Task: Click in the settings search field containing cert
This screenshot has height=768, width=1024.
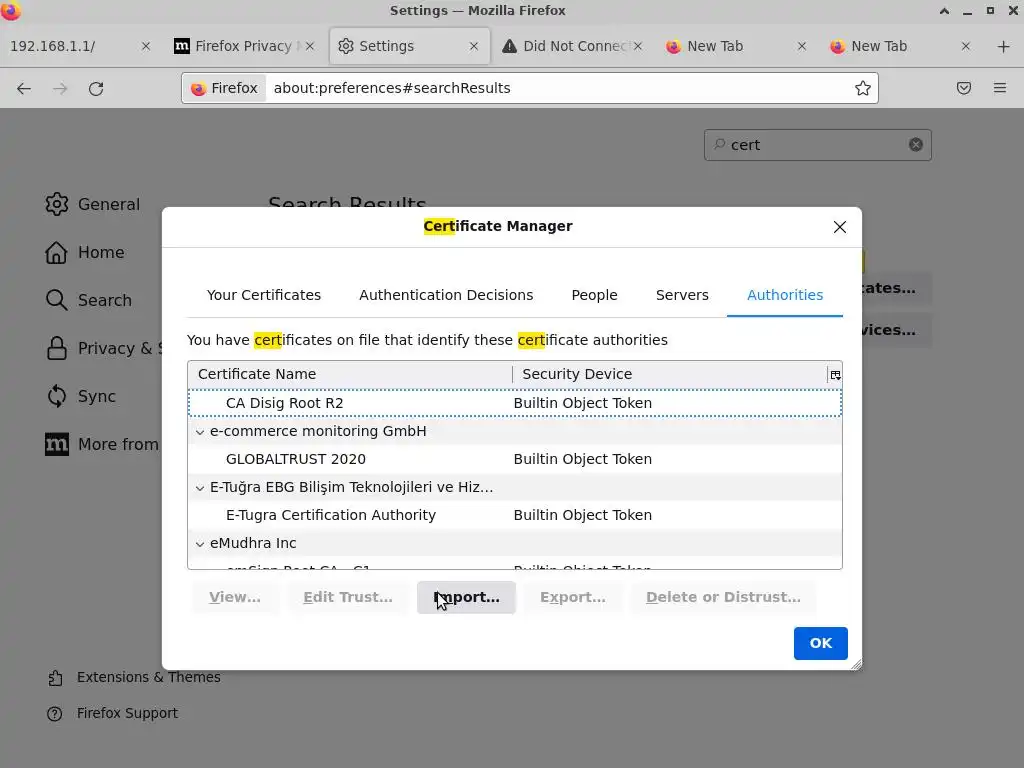Action: [818, 145]
